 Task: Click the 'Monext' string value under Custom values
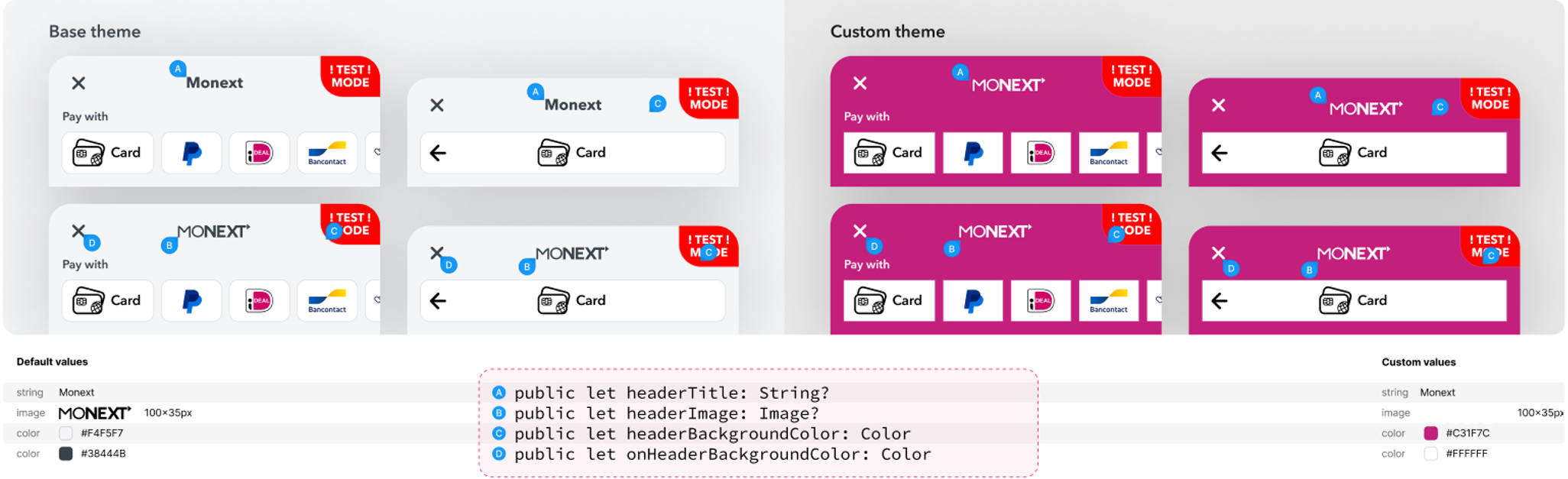(1437, 393)
